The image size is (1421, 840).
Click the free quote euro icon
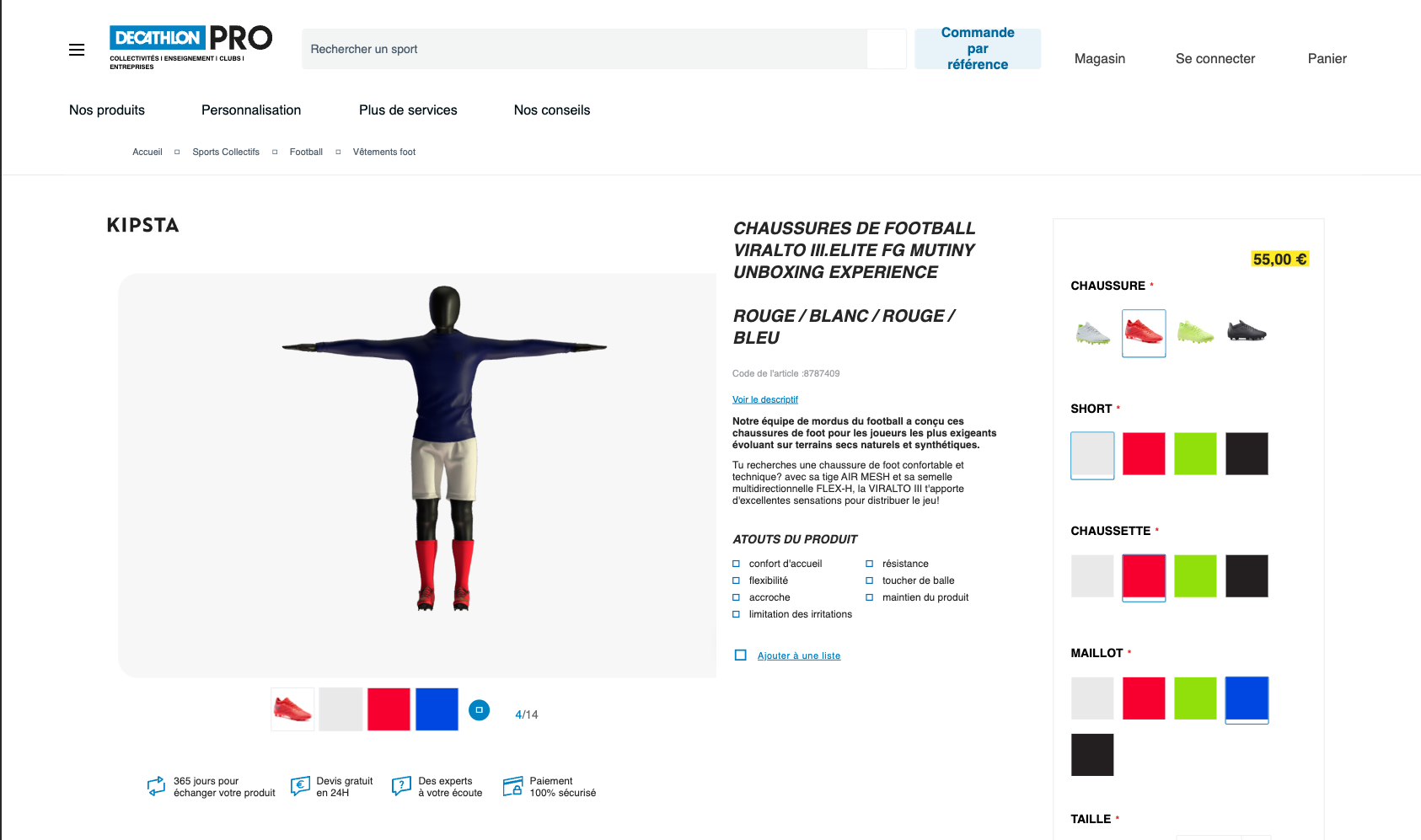coord(300,787)
